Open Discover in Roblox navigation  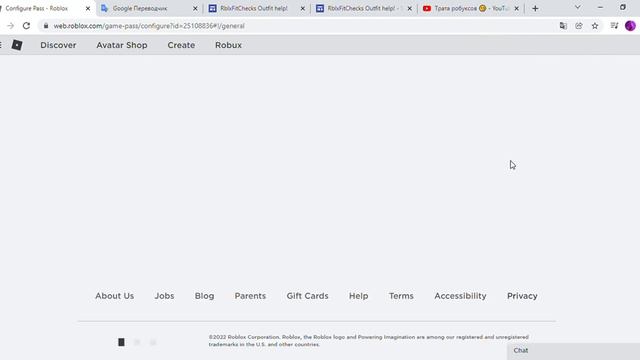(x=58, y=45)
